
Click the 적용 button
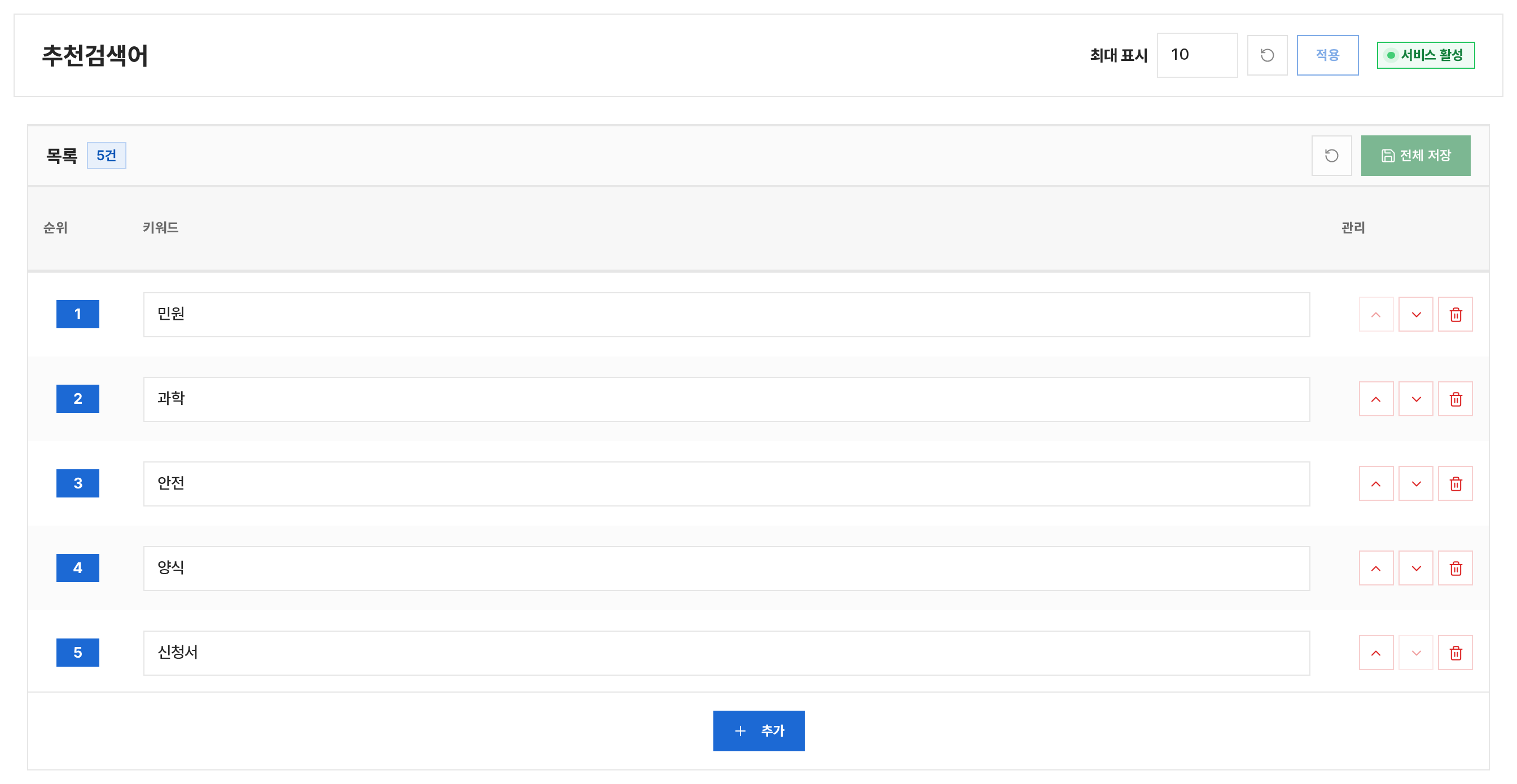[x=1327, y=55]
